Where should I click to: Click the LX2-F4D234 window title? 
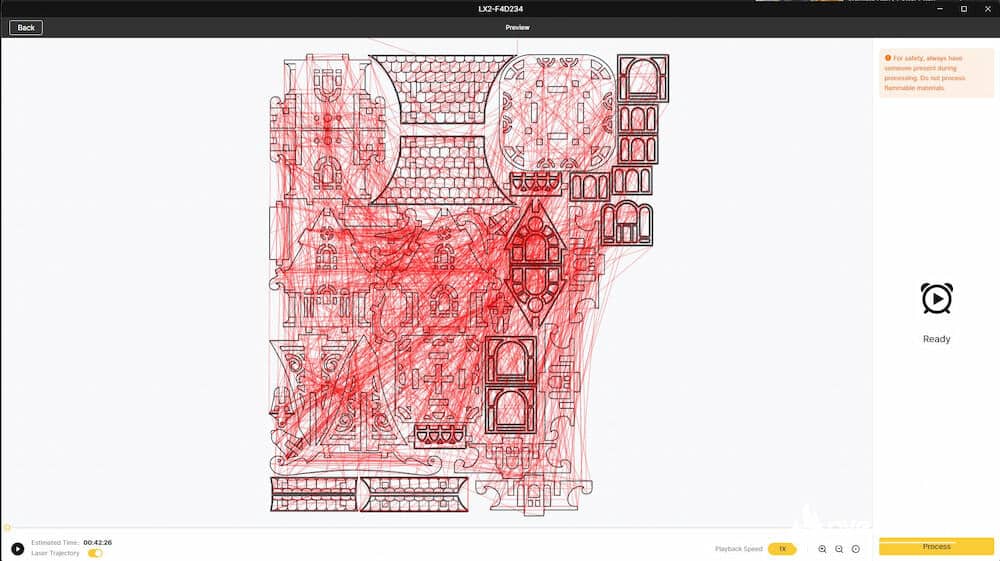501,9
